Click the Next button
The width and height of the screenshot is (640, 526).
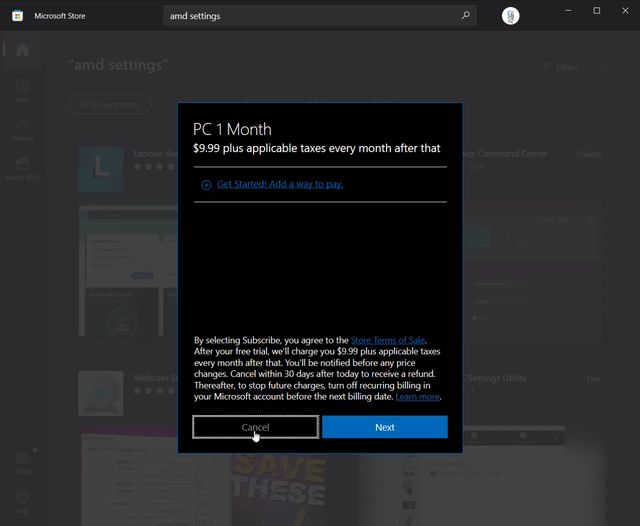coord(385,427)
